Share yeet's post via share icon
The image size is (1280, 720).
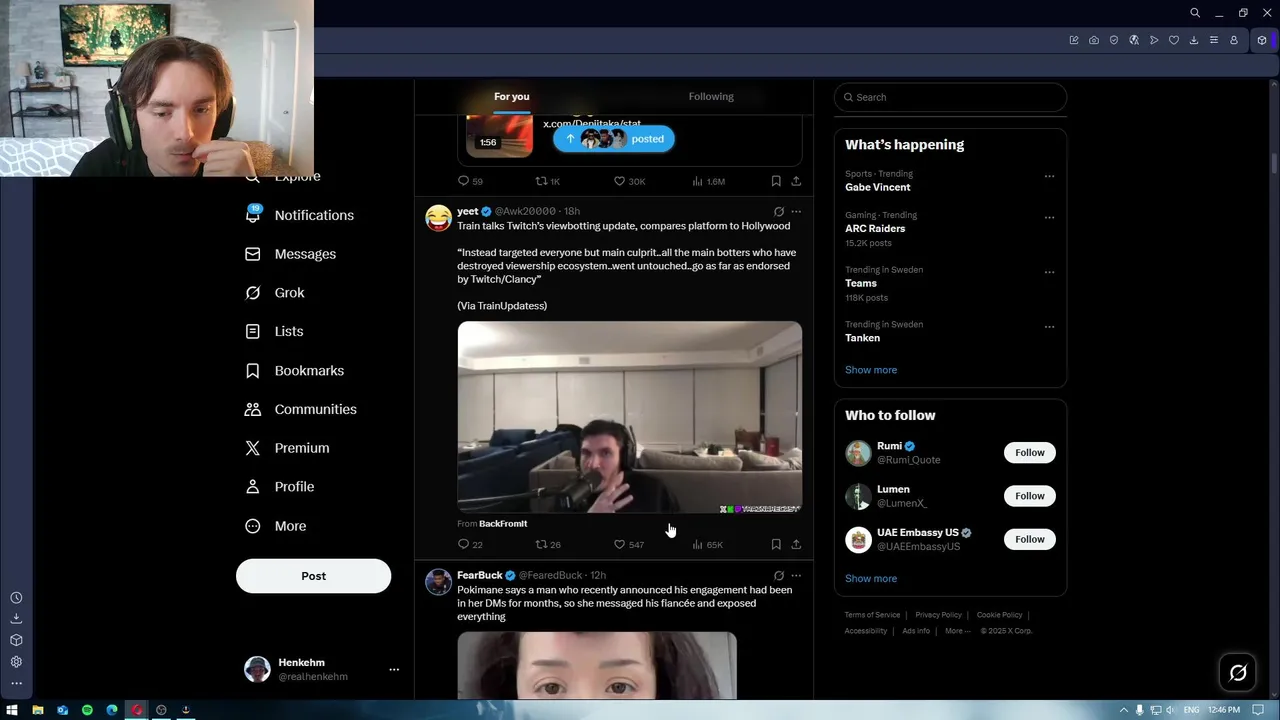pyautogui.click(x=796, y=545)
